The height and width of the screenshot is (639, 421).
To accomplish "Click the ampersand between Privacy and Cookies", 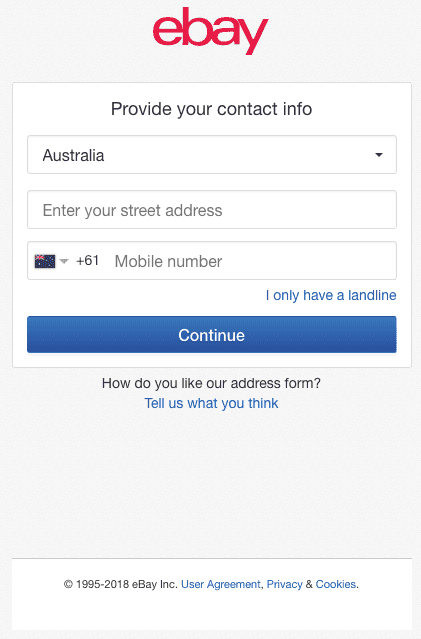I will click(309, 584).
